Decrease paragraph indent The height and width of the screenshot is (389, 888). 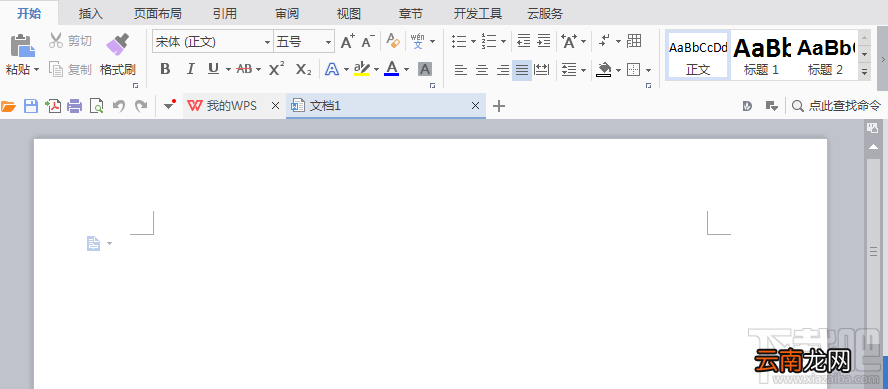pos(524,41)
